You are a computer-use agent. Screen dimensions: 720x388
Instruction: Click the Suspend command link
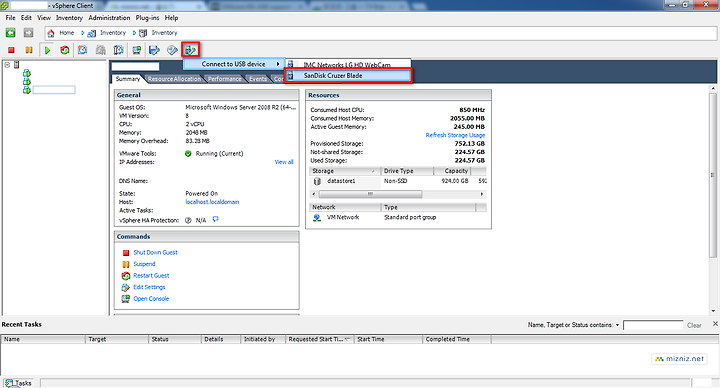pos(144,264)
